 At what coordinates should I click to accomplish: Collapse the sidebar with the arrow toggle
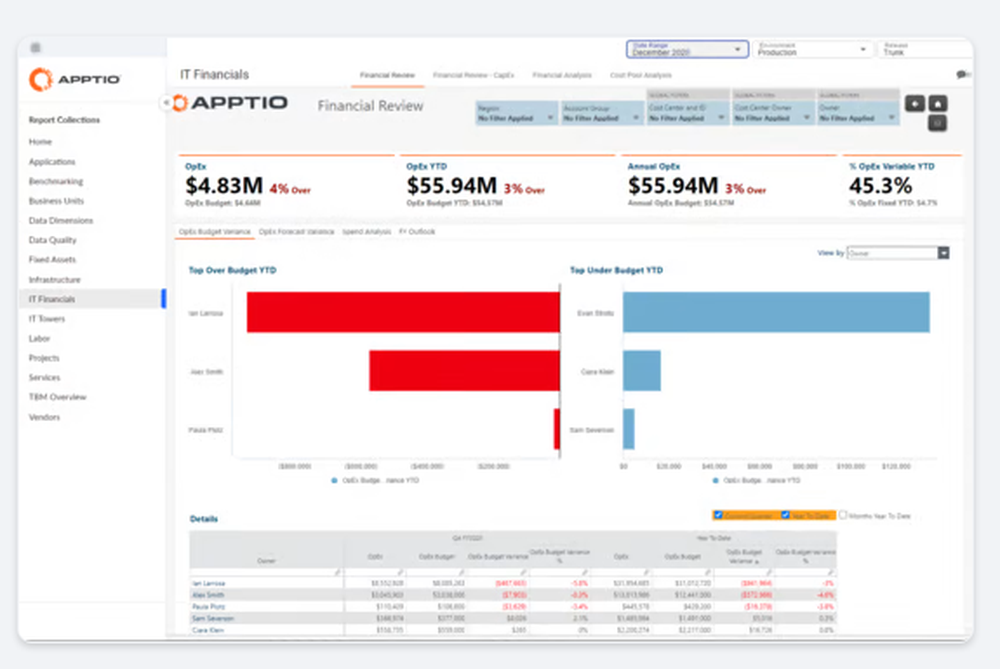(165, 102)
